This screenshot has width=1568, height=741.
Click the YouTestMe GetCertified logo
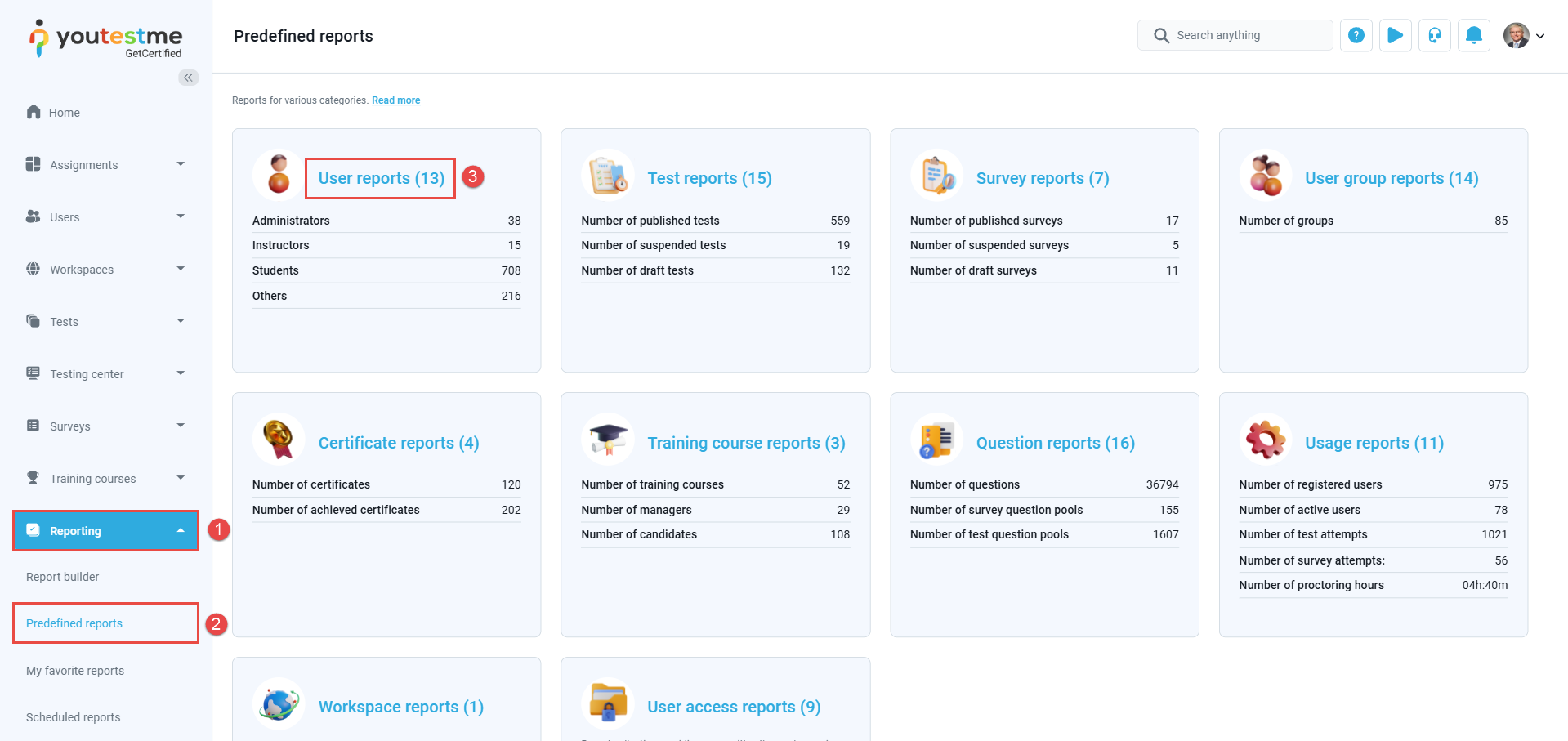105,38
